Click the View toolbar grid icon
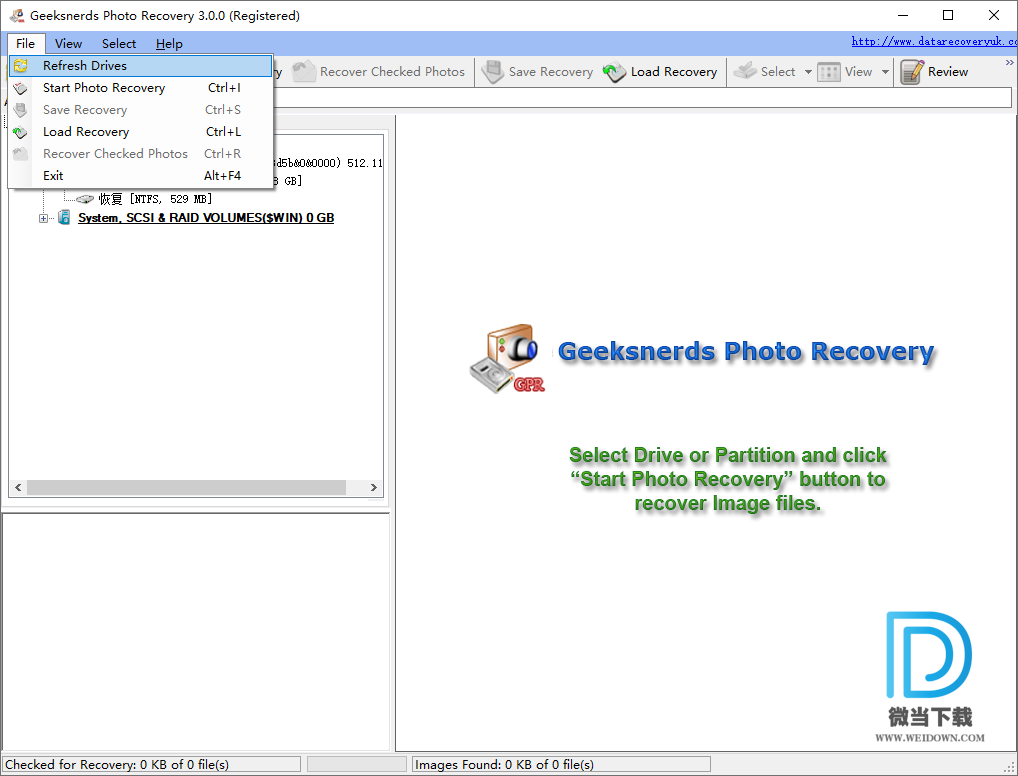Image resolution: width=1018 pixels, height=776 pixels. click(x=829, y=71)
